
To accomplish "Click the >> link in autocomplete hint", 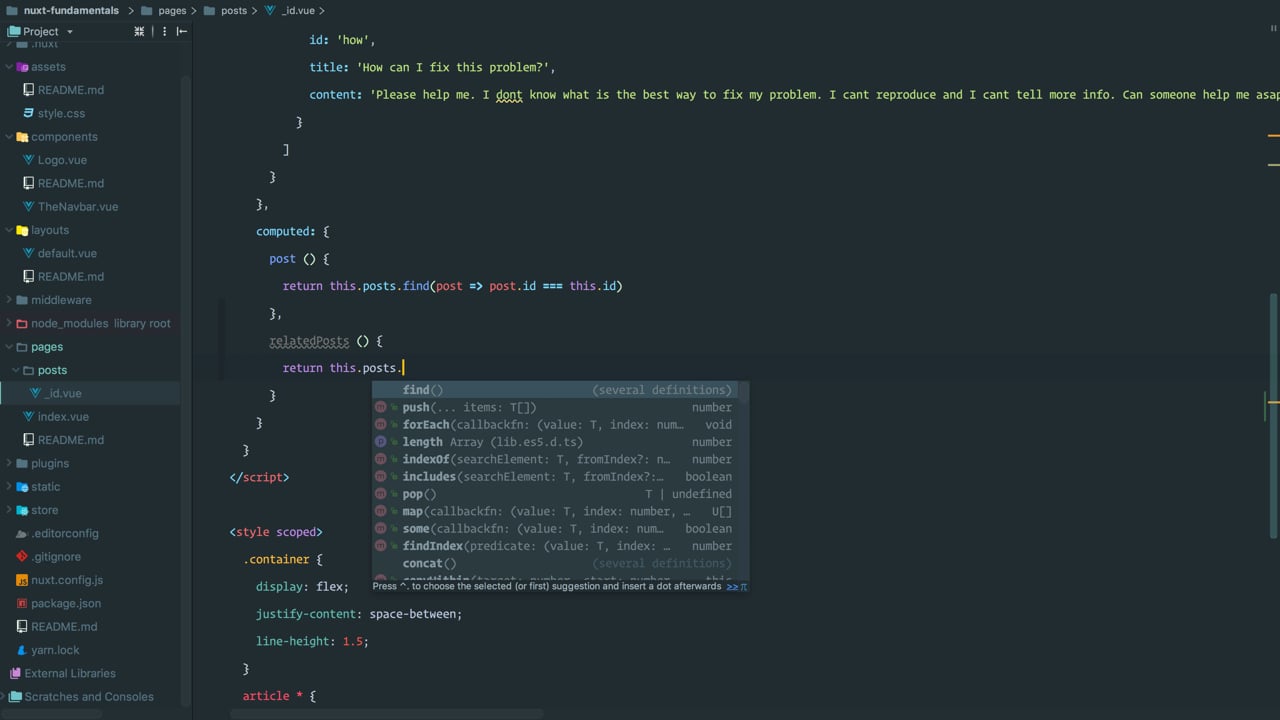I will tap(732, 586).
